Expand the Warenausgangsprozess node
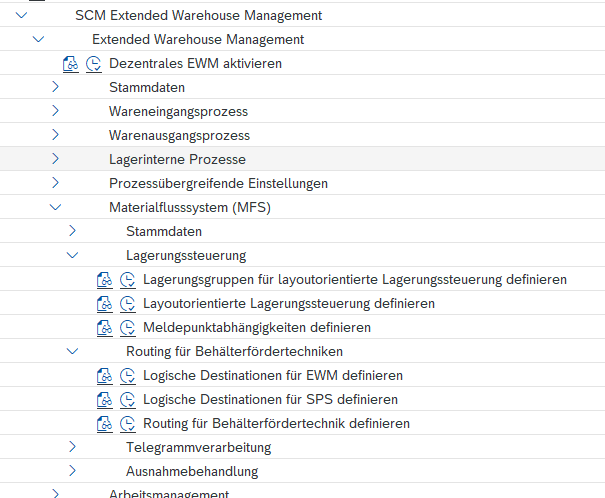The height and width of the screenshot is (498, 605). [56, 135]
